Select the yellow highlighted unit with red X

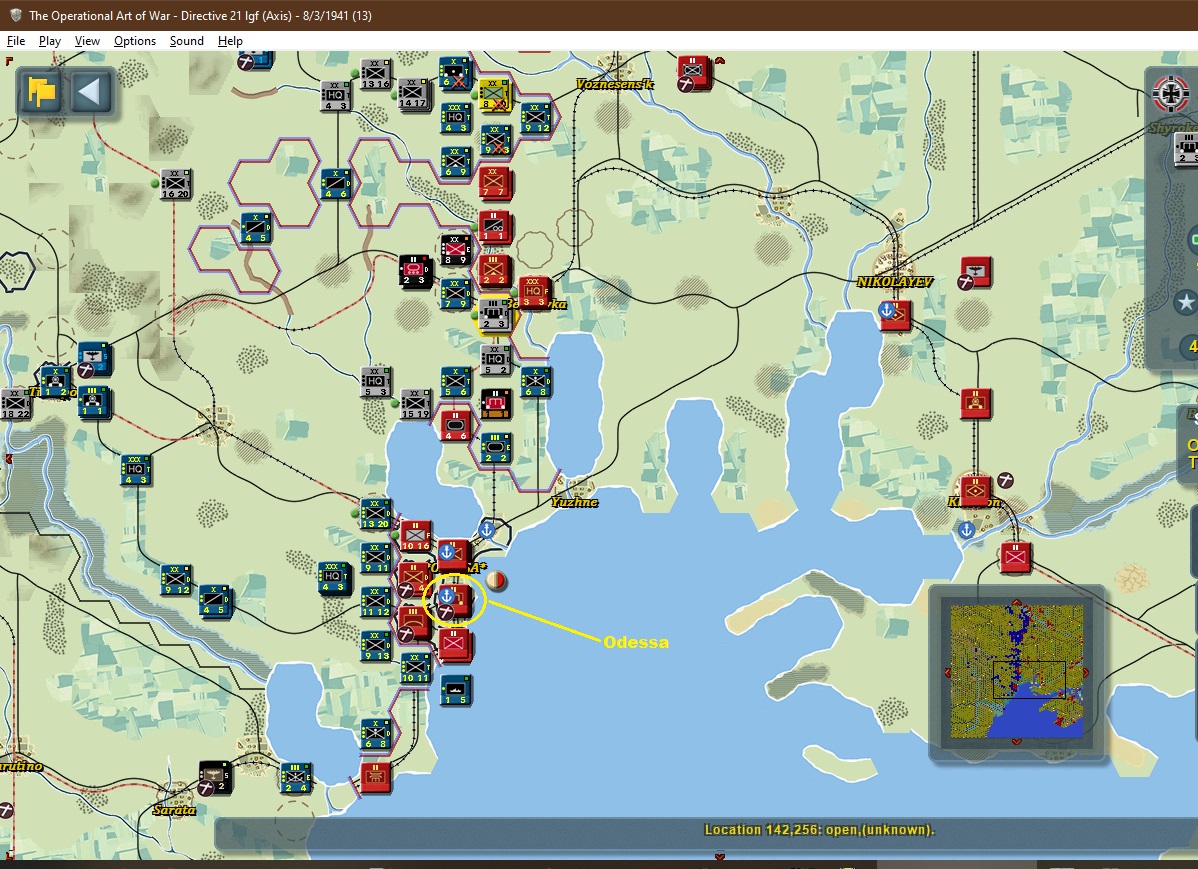click(x=494, y=94)
